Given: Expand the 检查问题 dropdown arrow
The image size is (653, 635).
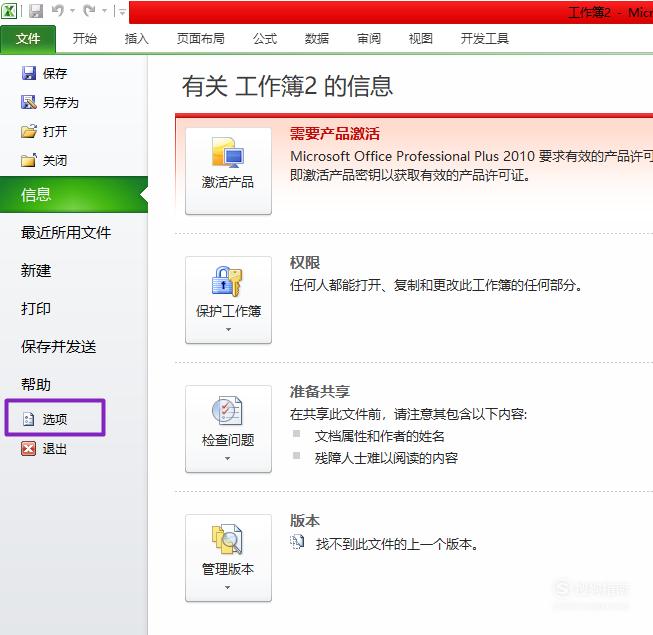Looking at the screenshot, I should tap(228, 458).
